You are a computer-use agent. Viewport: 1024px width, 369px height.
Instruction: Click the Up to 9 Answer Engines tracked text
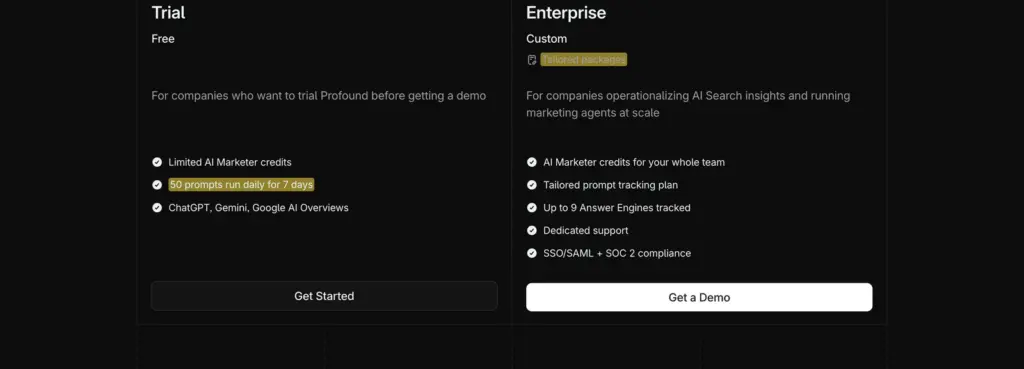[x=617, y=208]
